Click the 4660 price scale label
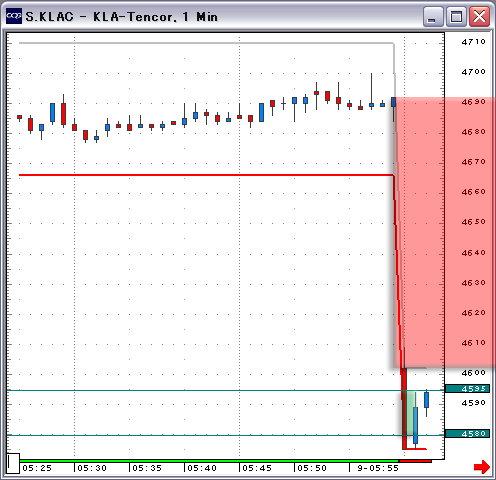This screenshot has height=480, width=496. [x=473, y=192]
